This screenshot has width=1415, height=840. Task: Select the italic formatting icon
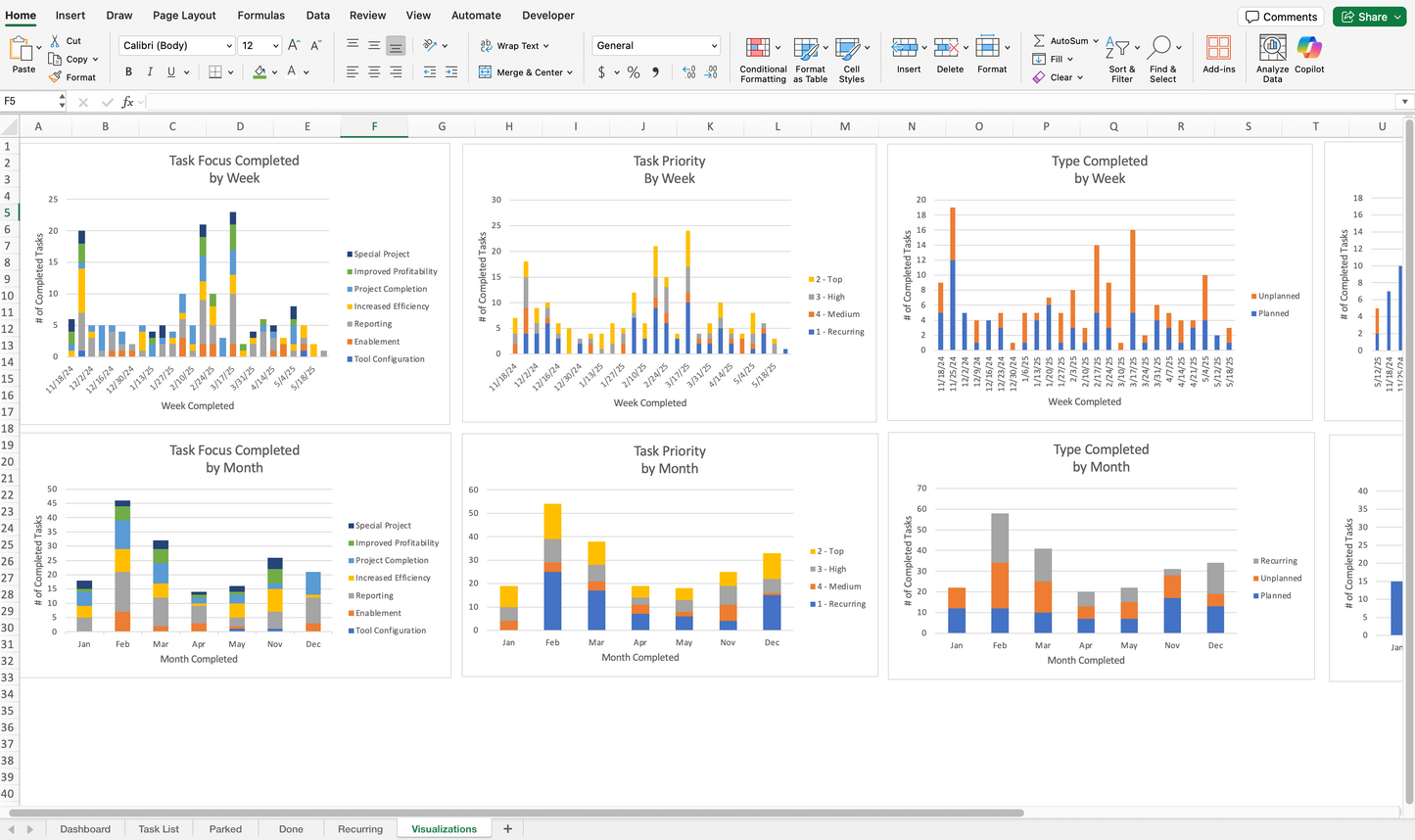click(149, 70)
